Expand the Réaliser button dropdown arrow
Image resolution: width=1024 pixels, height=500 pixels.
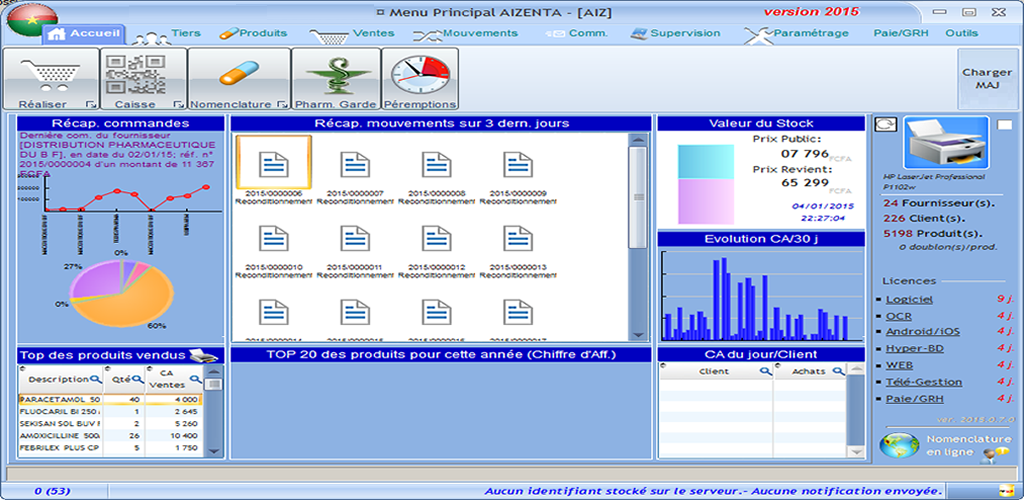(91, 104)
